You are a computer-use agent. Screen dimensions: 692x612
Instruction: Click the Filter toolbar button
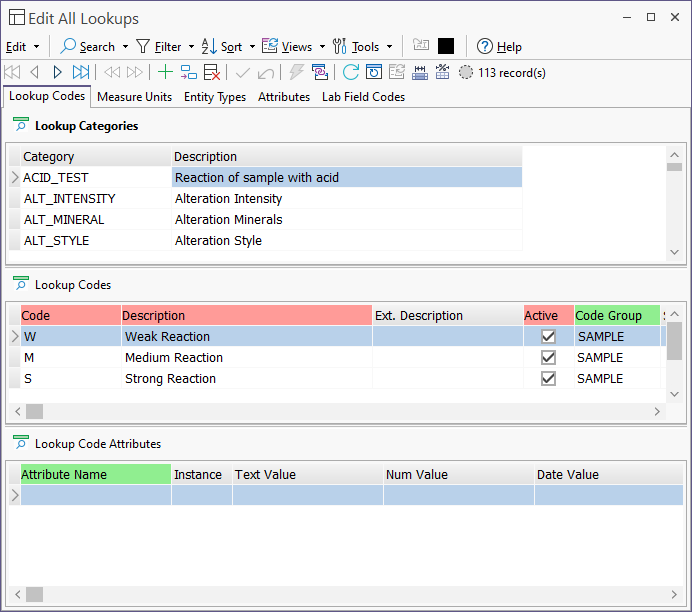pyautogui.click(x=159, y=46)
